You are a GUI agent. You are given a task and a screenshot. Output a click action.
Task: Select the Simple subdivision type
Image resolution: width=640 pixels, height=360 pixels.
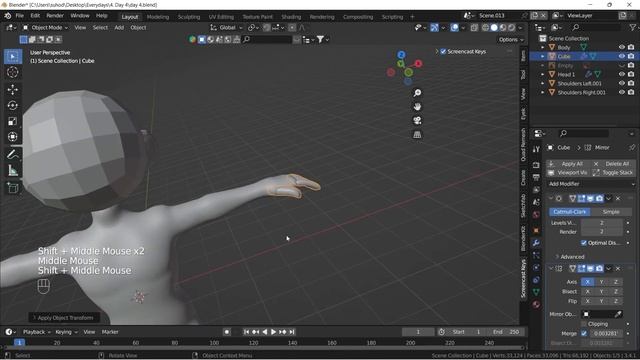click(611, 212)
